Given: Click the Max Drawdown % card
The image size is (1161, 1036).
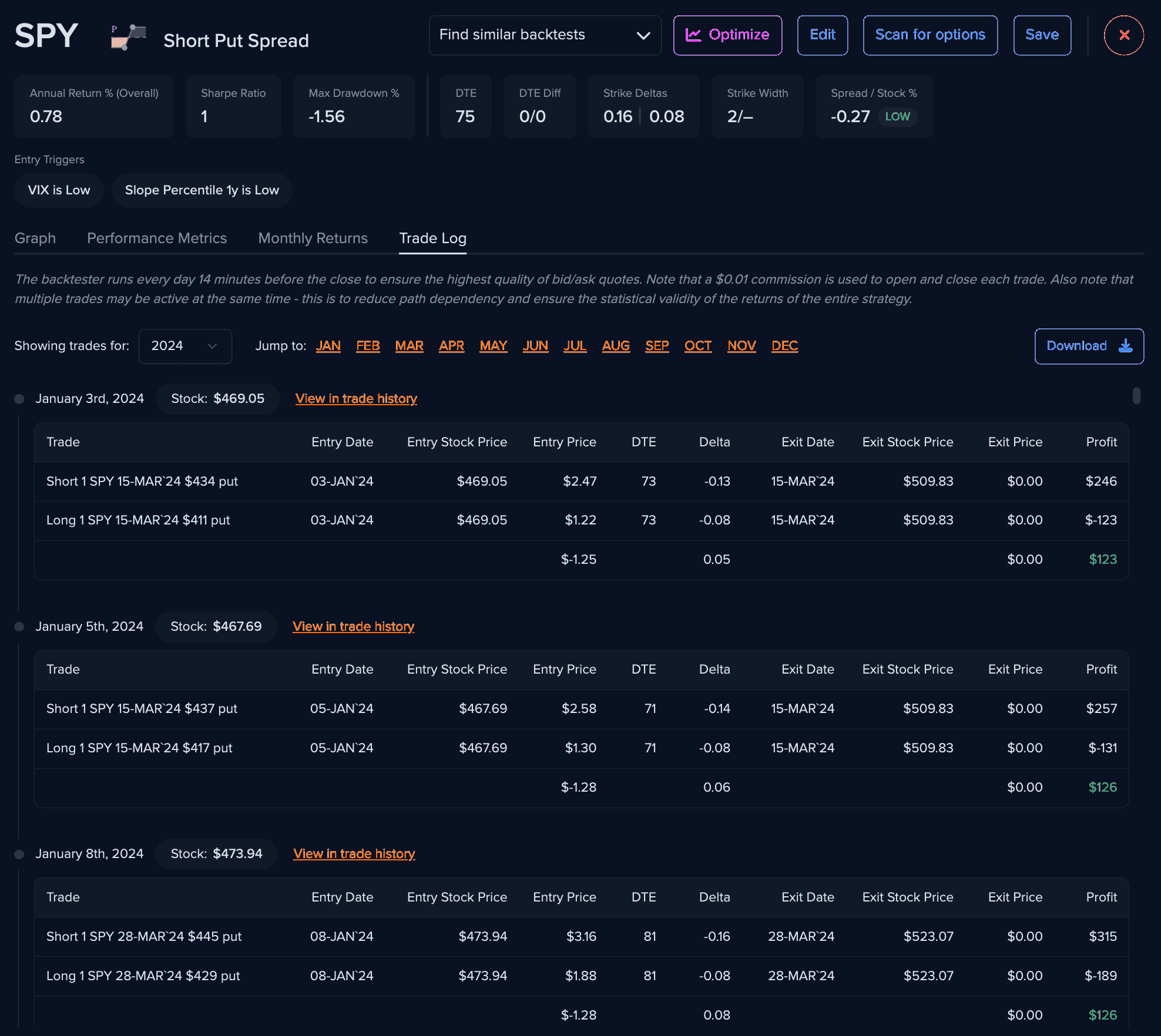Looking at the screenshot, I should 354,106.
